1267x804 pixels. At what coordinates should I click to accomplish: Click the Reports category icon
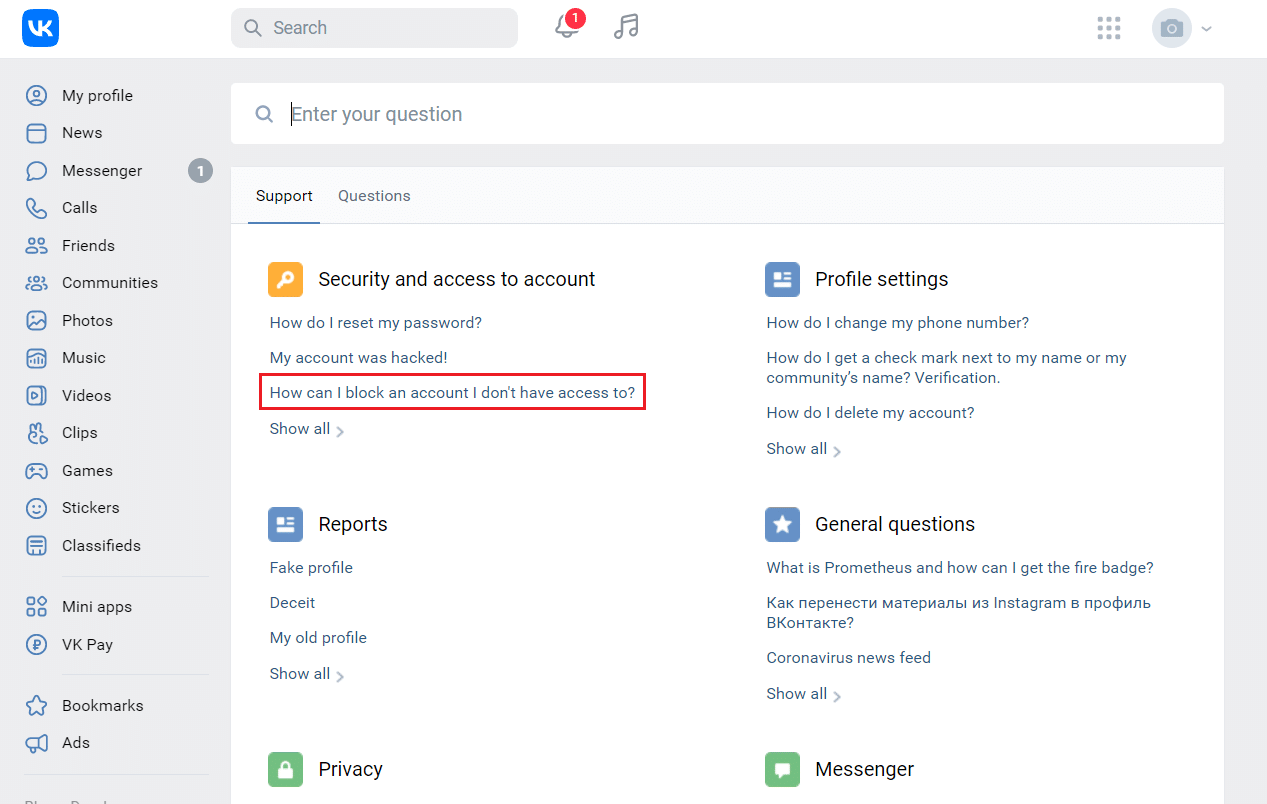[285, 524]
